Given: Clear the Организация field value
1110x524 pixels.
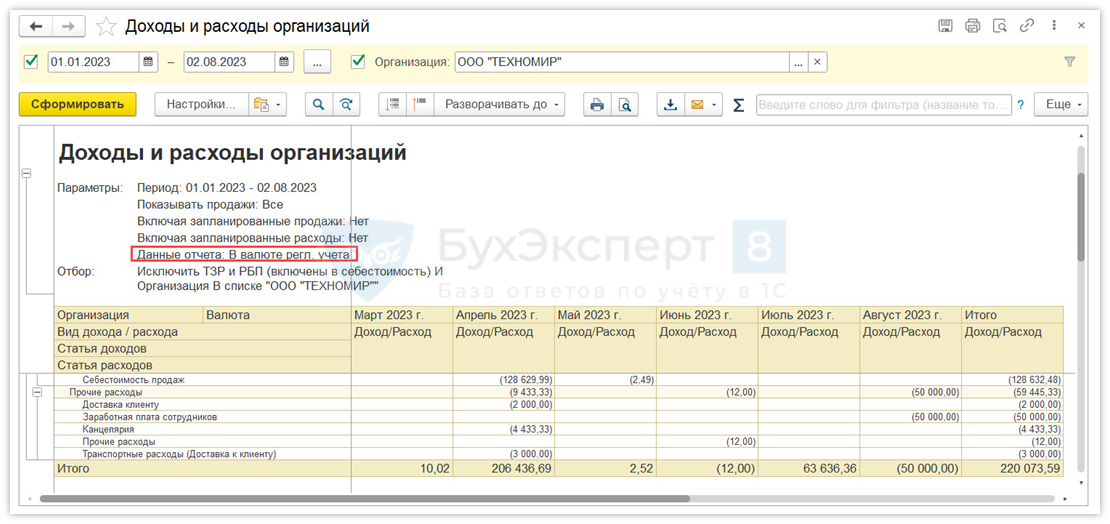Looking at the screenshot, I should click(817, 62).
